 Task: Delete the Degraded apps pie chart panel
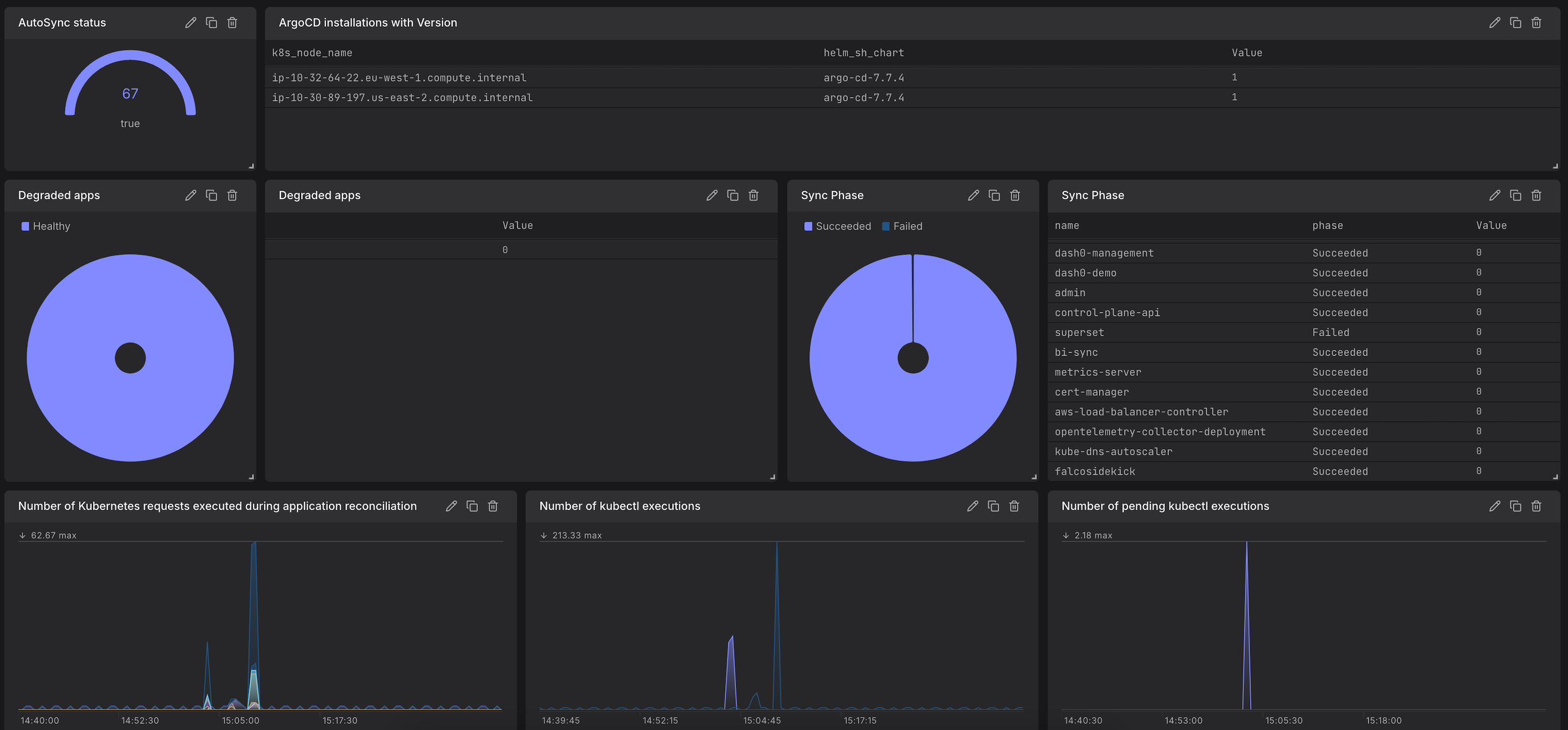232,195
